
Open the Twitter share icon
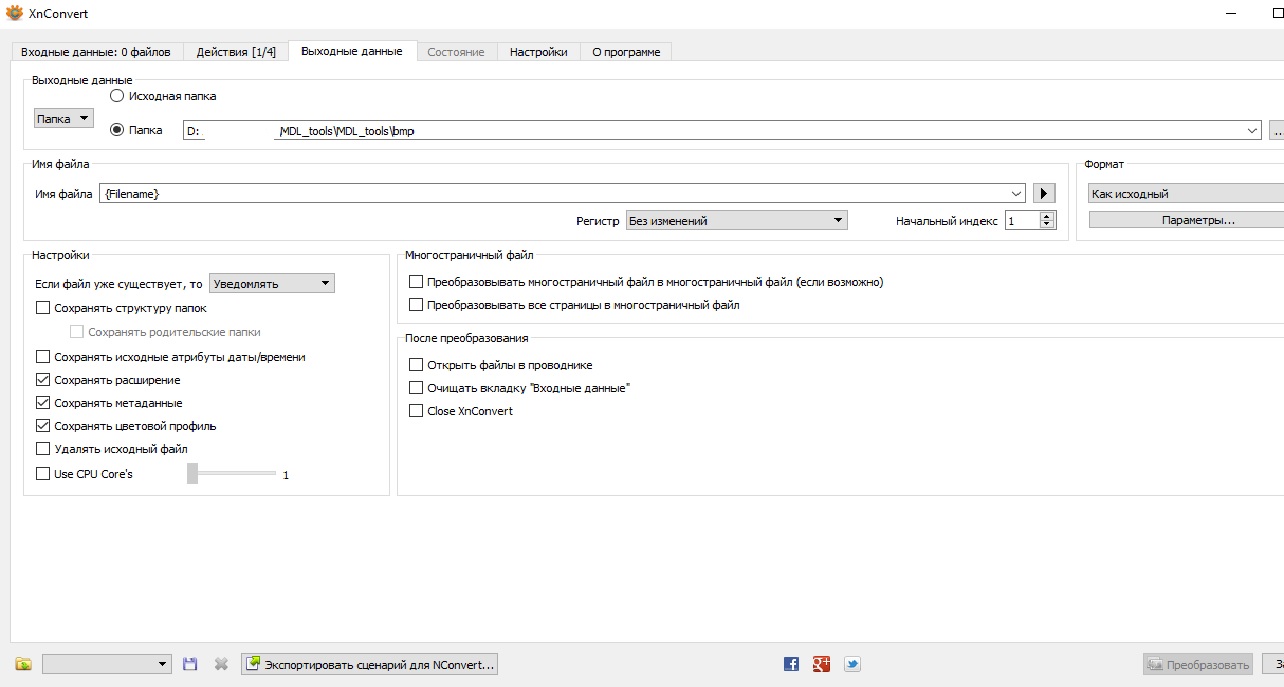pos(852,664)
